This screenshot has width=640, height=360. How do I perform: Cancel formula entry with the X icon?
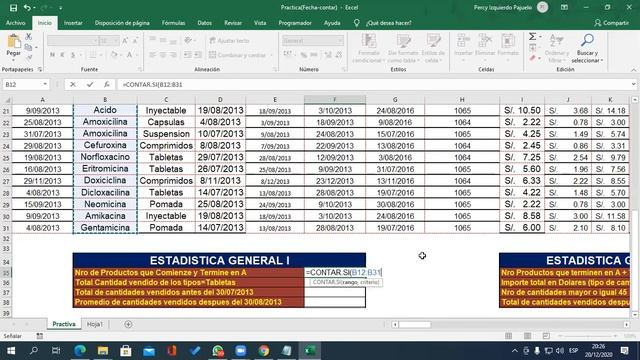(73, 84)
